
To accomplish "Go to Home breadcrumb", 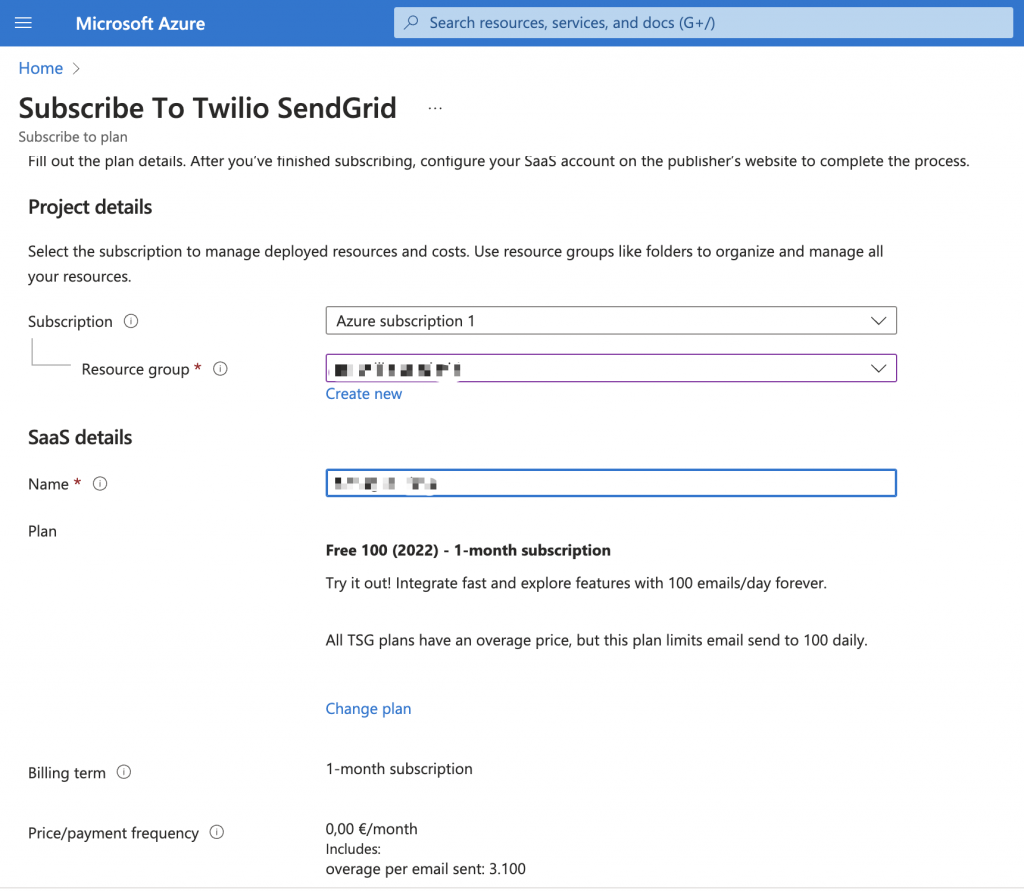I will coord(41,68).
